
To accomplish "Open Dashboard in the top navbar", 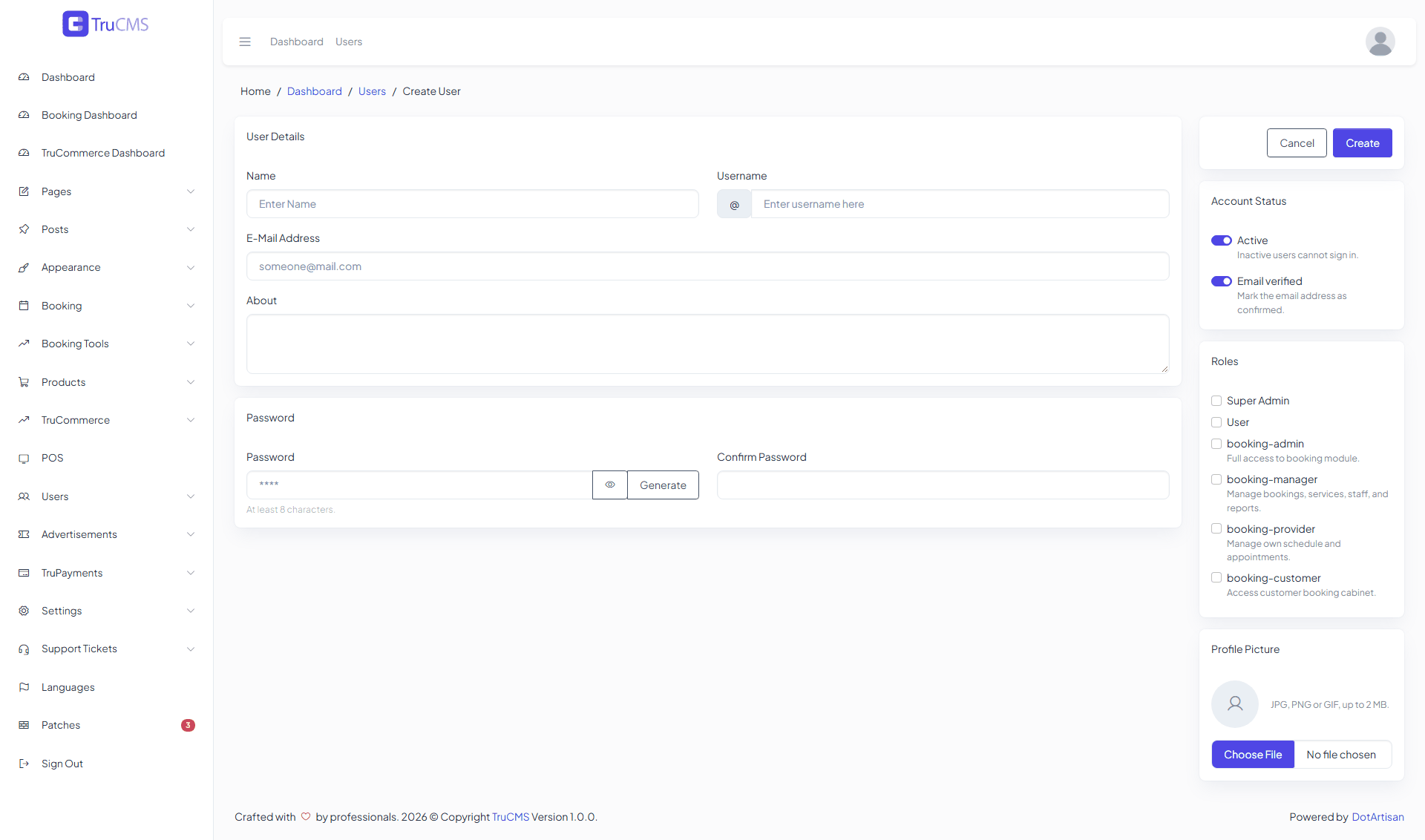I will (x=297, y=42).
